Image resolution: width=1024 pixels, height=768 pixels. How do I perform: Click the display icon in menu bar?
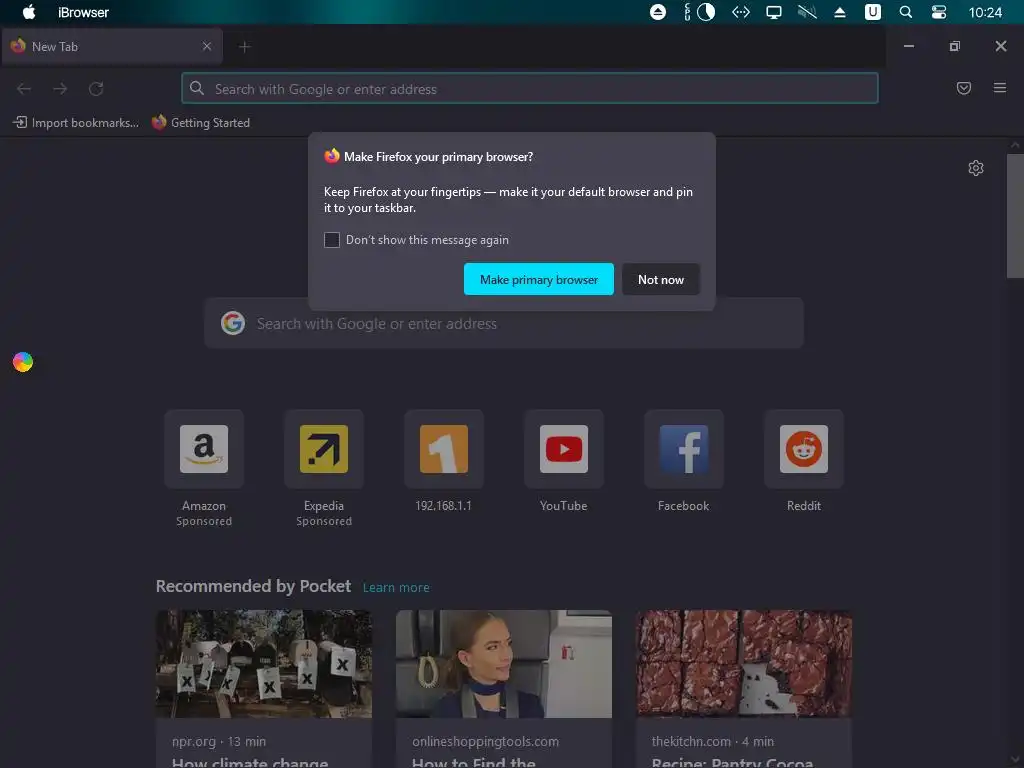point(773,12)
